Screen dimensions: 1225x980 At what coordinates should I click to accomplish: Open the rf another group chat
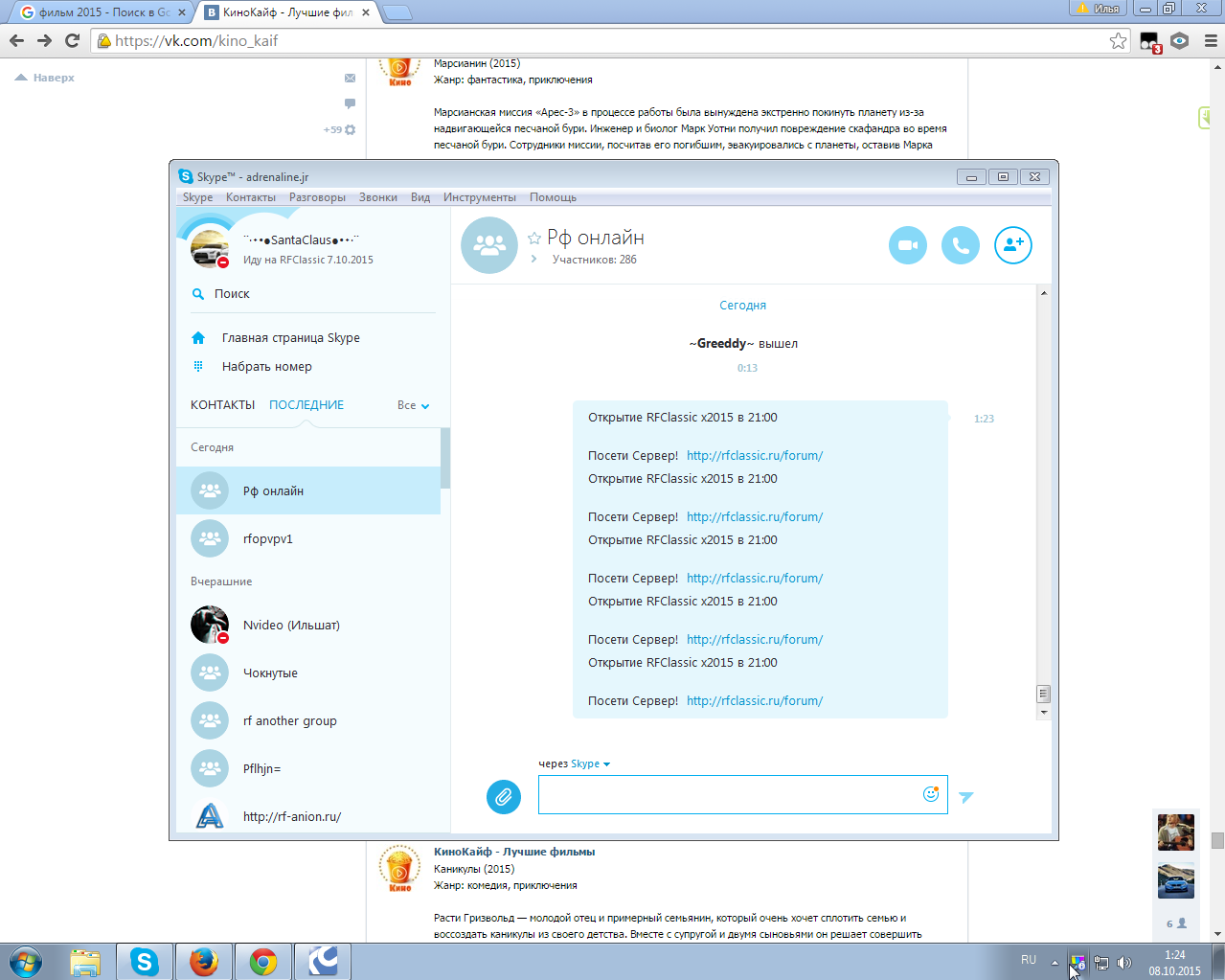pos(308,720)
